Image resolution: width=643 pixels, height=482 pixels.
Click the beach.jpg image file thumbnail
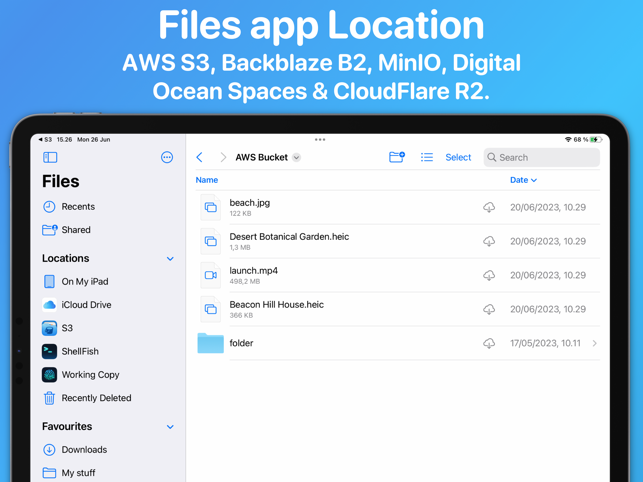coord(211,208)
